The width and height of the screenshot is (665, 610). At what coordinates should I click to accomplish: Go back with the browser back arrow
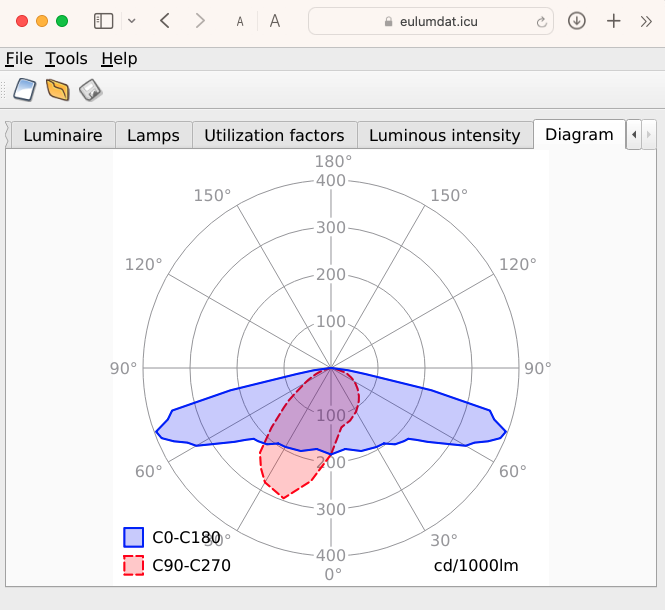pos(165,21)
